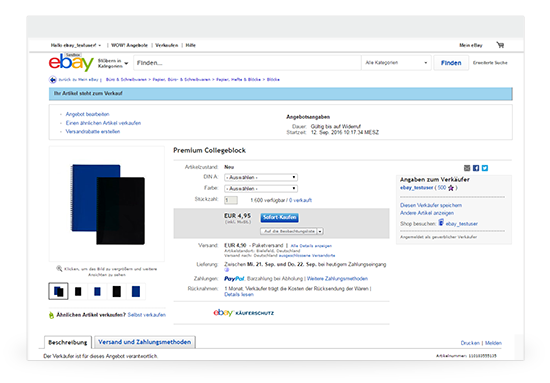Open the Farbe dropdown
Viewport: 550px width, 383px height.
coord(261,189)
